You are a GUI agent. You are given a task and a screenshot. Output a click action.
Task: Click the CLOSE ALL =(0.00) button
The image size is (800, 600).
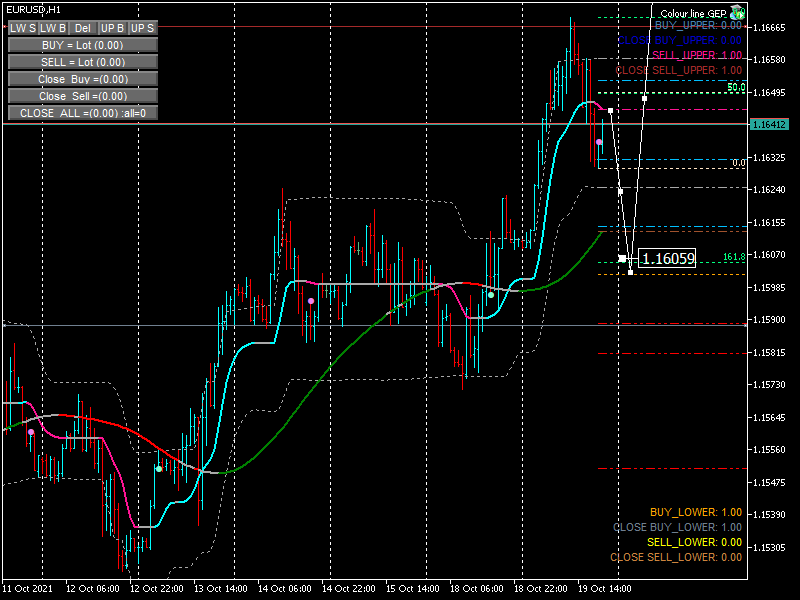click(x=83, y=113)
